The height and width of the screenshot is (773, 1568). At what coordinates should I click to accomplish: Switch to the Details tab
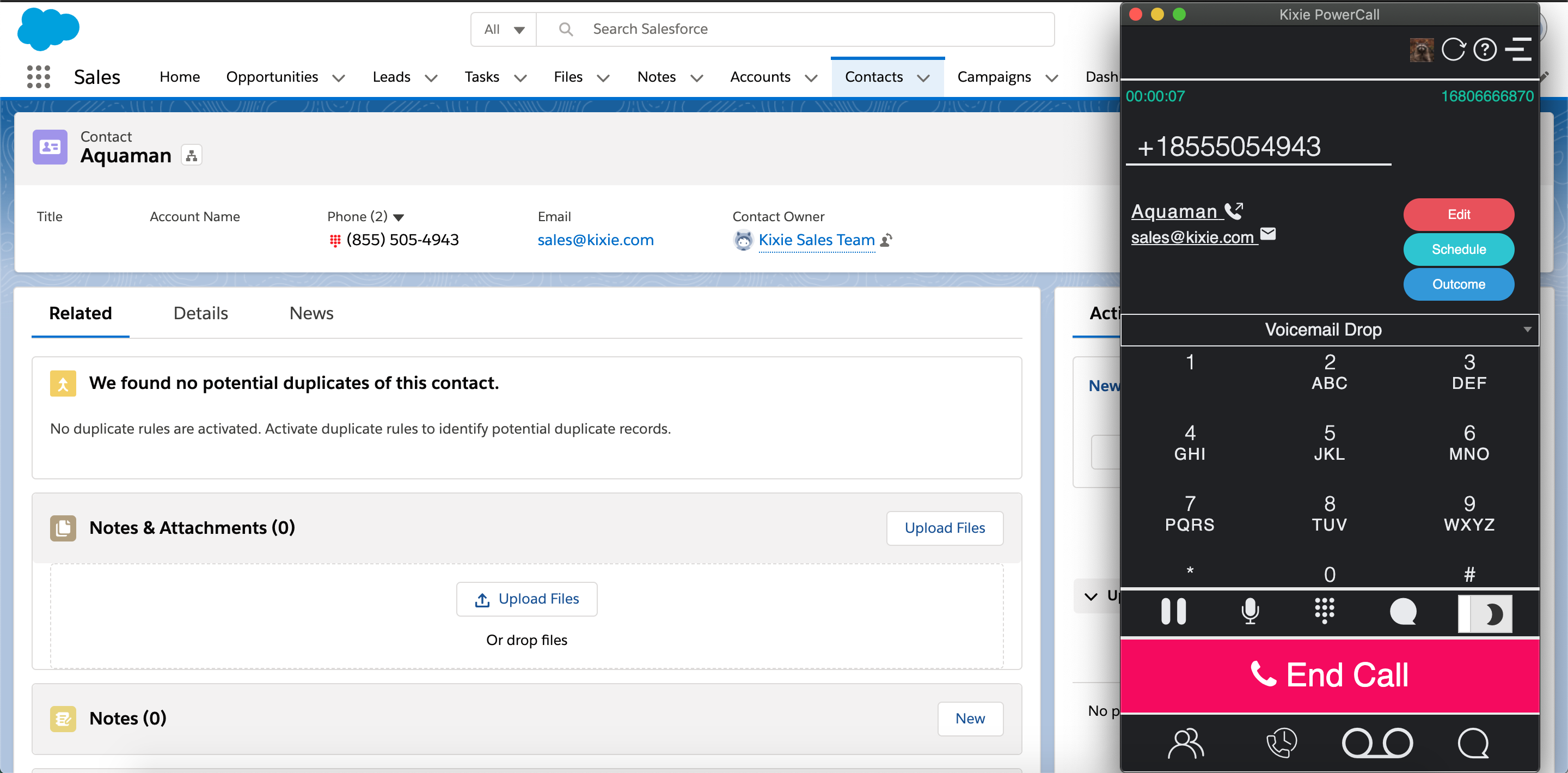coord(200,312)
